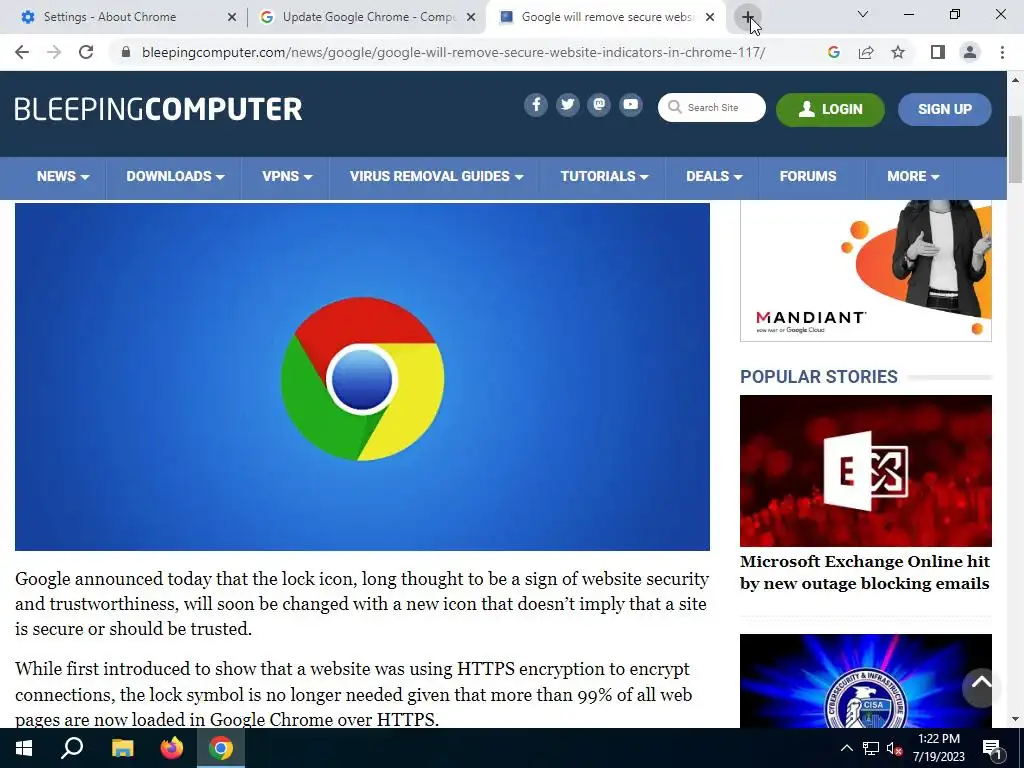Open the FORUMS page
Viewport: 1024px width, 768px height.
tap(808, 176)
